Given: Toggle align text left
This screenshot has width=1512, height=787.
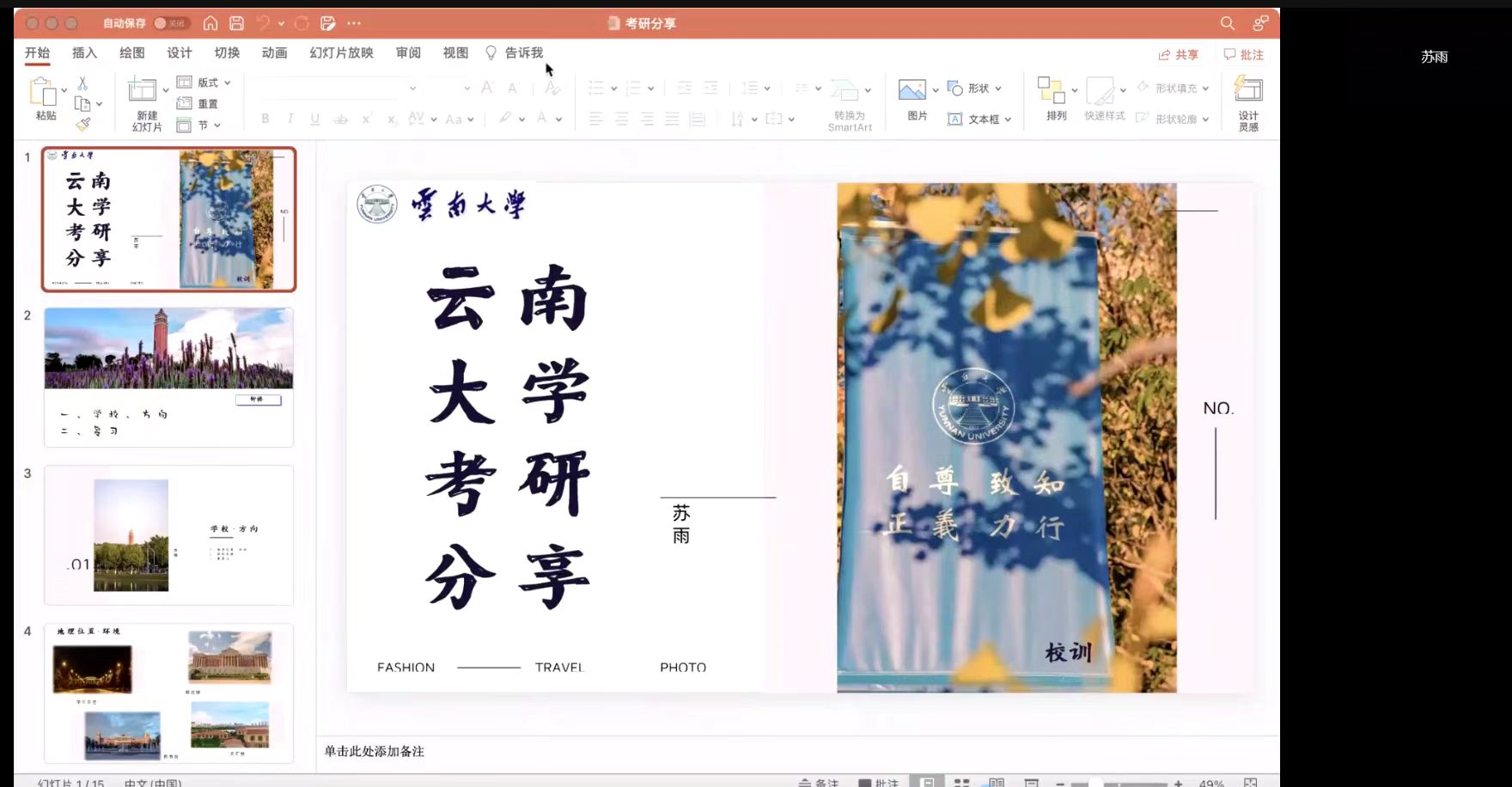Looking at the screenshot, I should click(x=596, y=119).
